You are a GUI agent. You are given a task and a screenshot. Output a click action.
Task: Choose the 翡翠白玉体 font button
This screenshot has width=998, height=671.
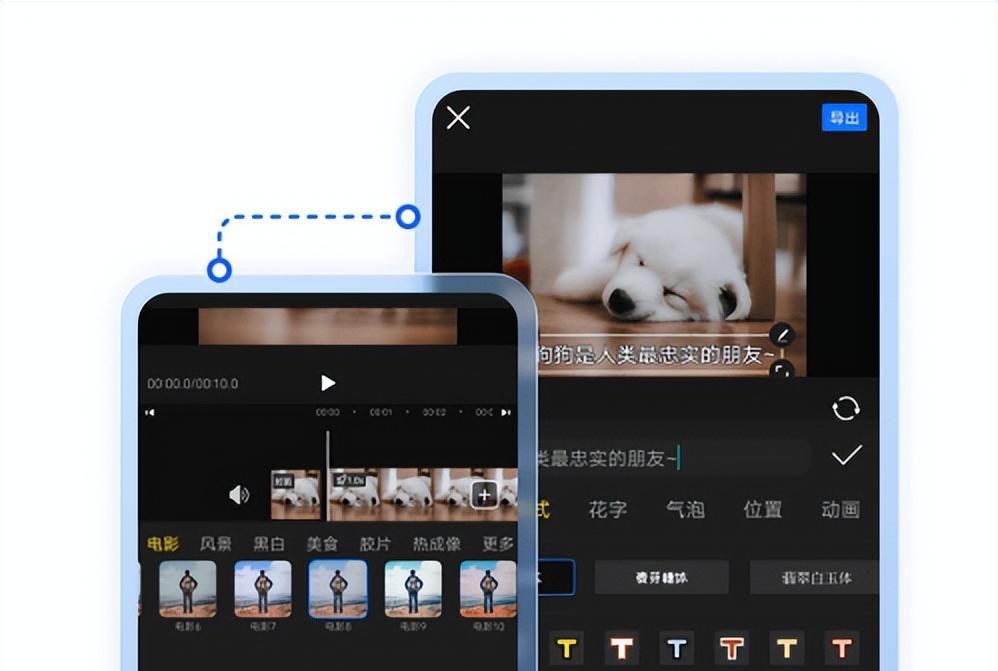click(815, 577)
